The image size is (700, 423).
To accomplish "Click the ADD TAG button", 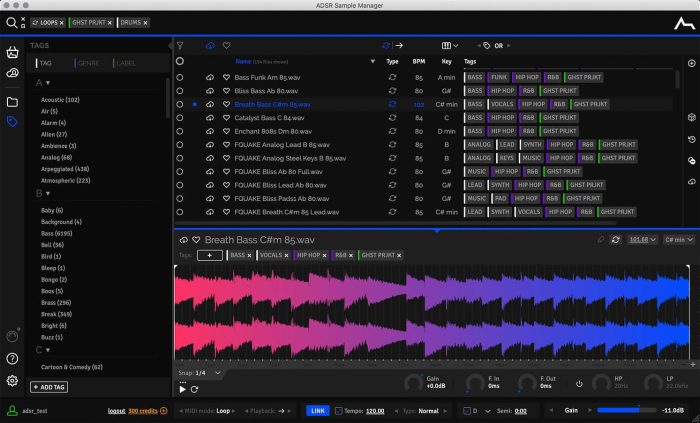I will click(49, 387).
